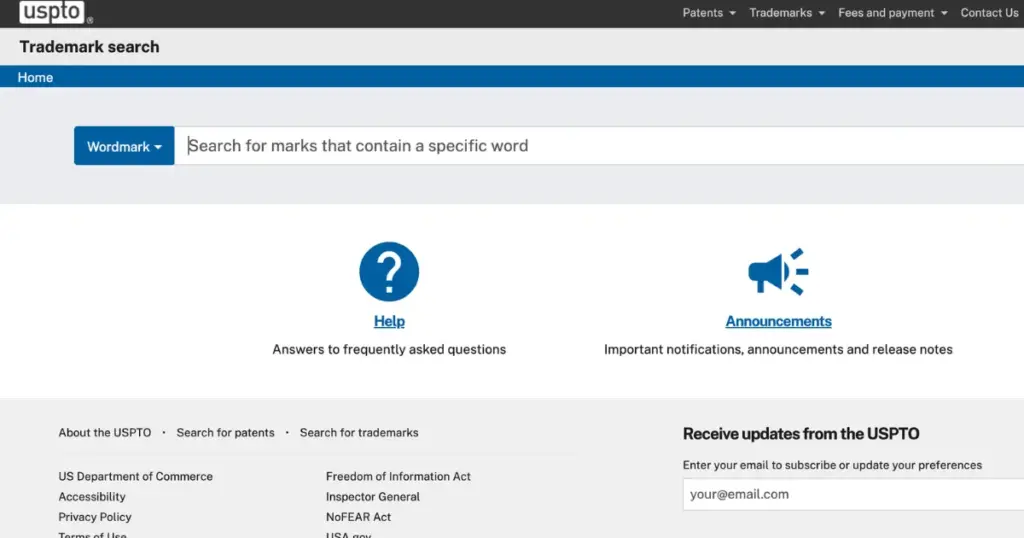Go to Contact Us in top navigation
This screenshot has height=538, width=1024.
coord(989,13)
